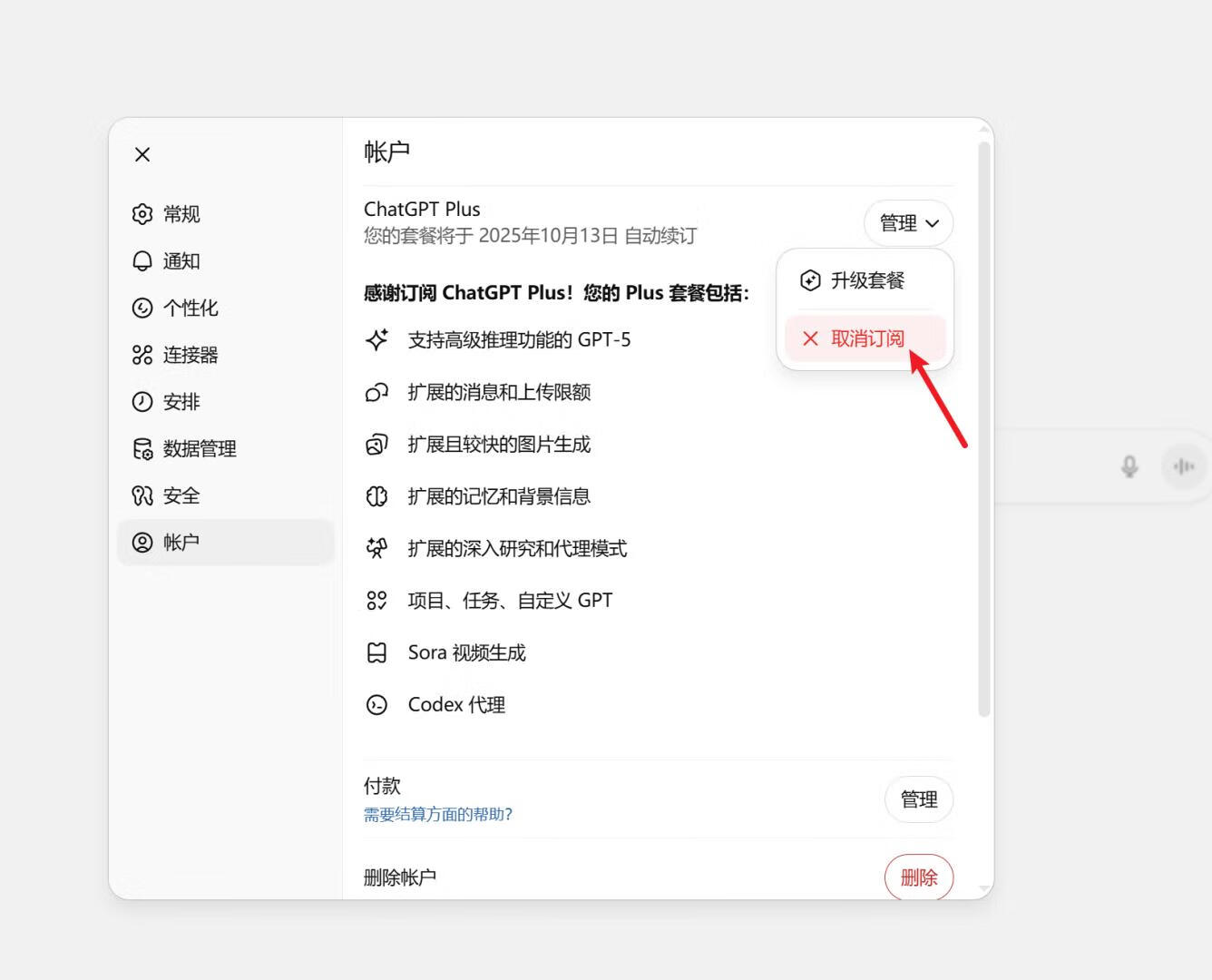Click the 连接器 connectors icon

pos(142,355)
